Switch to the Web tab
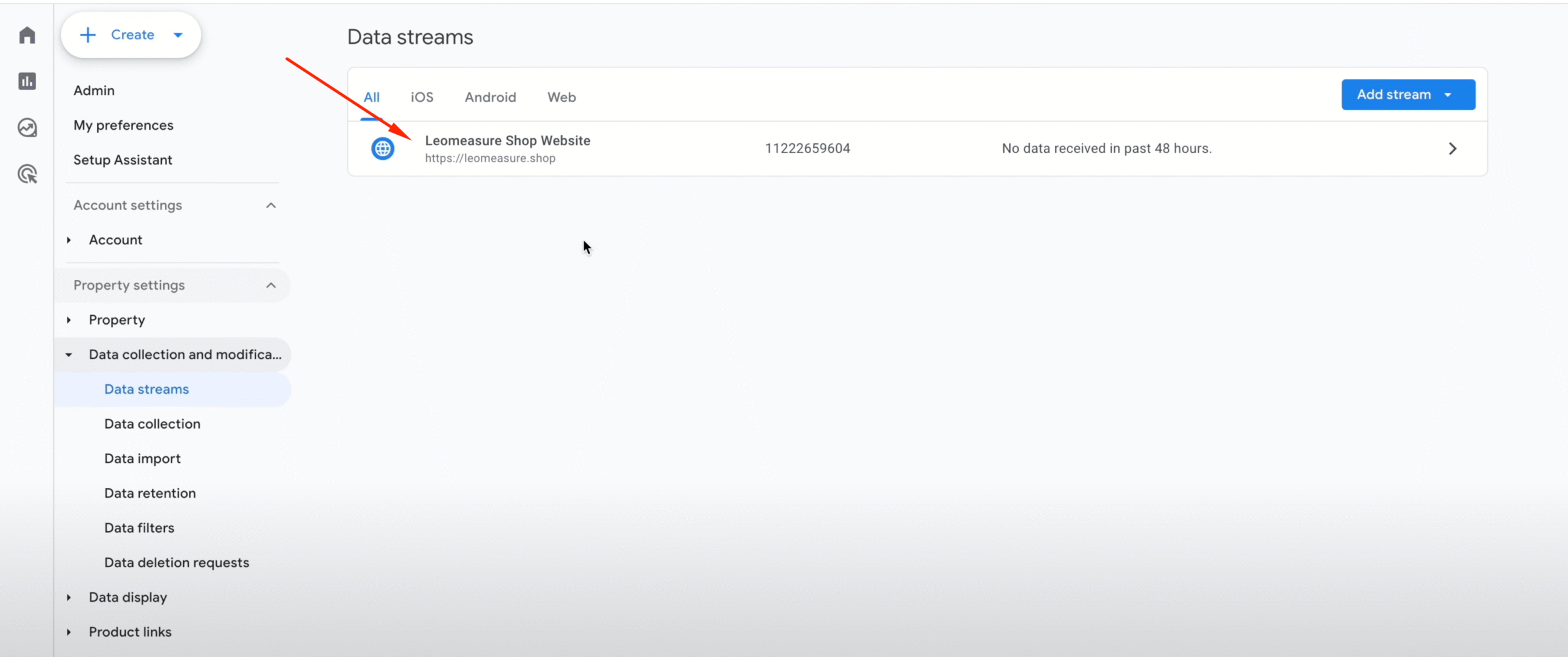 (561, 97)
